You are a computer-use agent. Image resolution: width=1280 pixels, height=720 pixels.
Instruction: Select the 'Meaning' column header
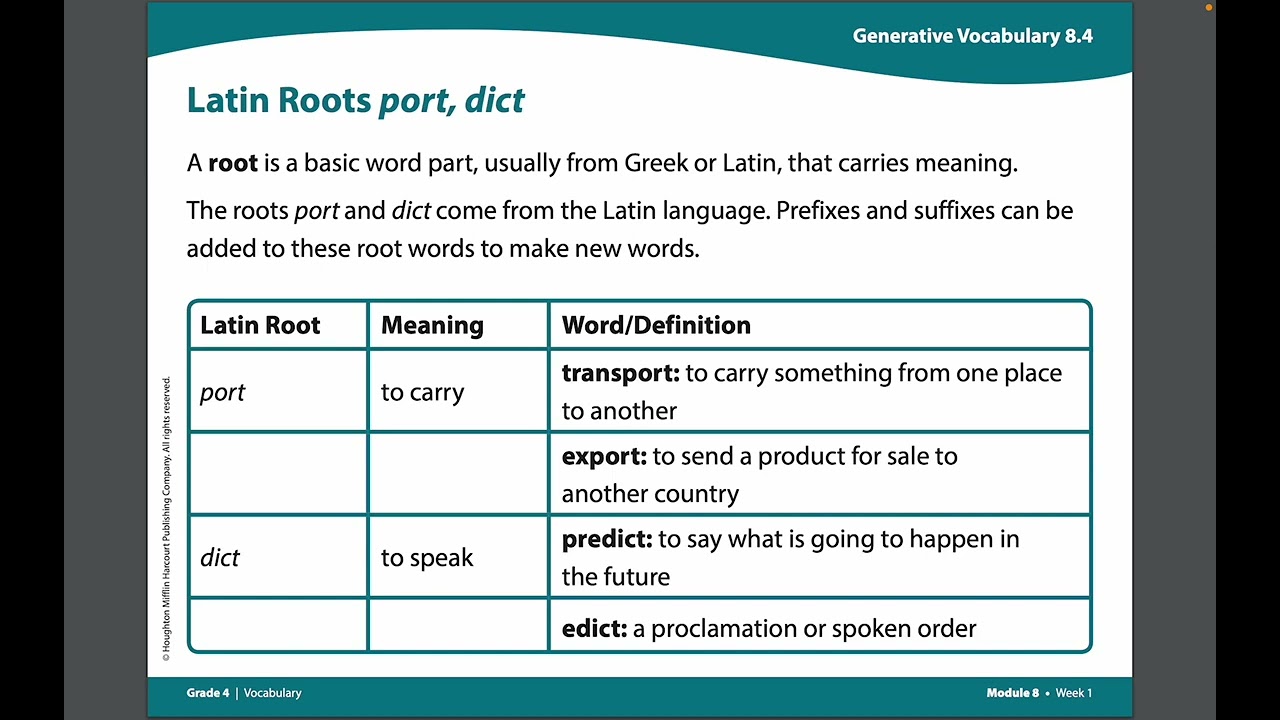pyautogui.click(x=458, y=325)
